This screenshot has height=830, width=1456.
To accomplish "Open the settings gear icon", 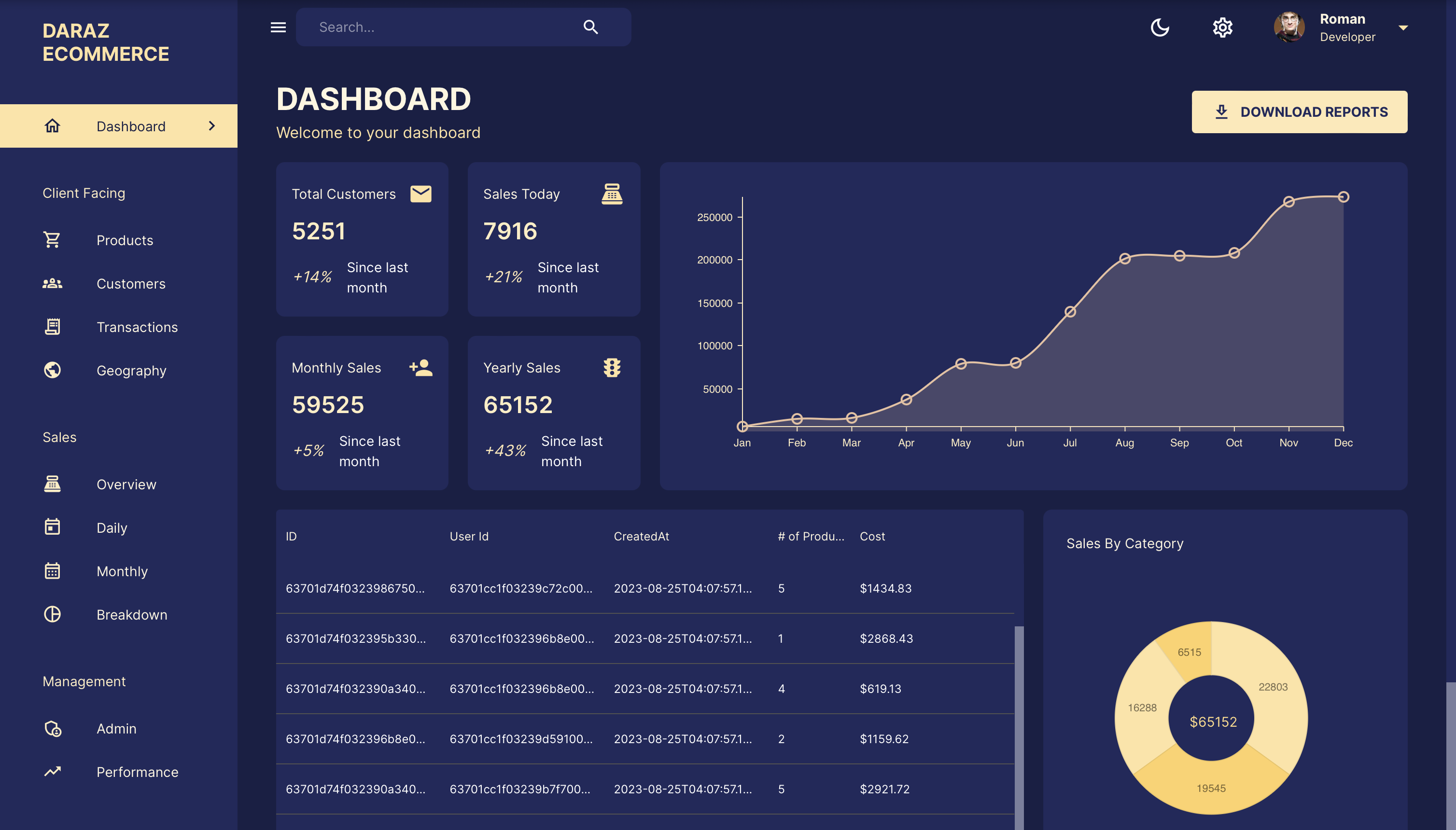I will click(x=1222, y=27).
